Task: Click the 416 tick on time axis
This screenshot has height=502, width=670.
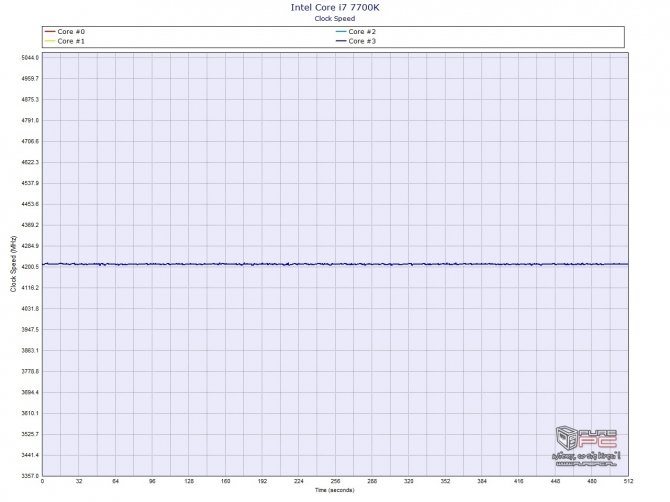Action: (x=519, y=481)
